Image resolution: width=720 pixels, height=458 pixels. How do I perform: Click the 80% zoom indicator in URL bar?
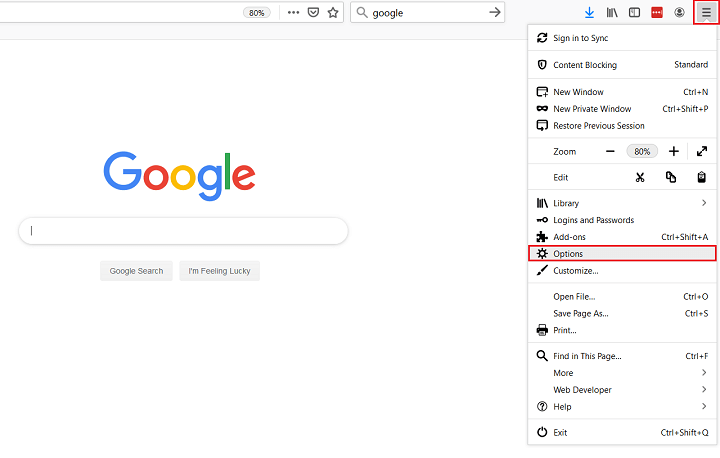[x=256, y=13]
